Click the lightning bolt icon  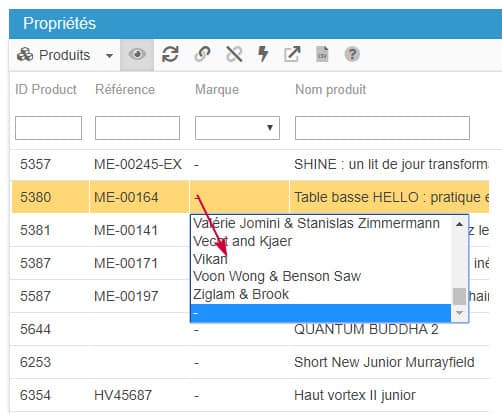click(263, 54)
